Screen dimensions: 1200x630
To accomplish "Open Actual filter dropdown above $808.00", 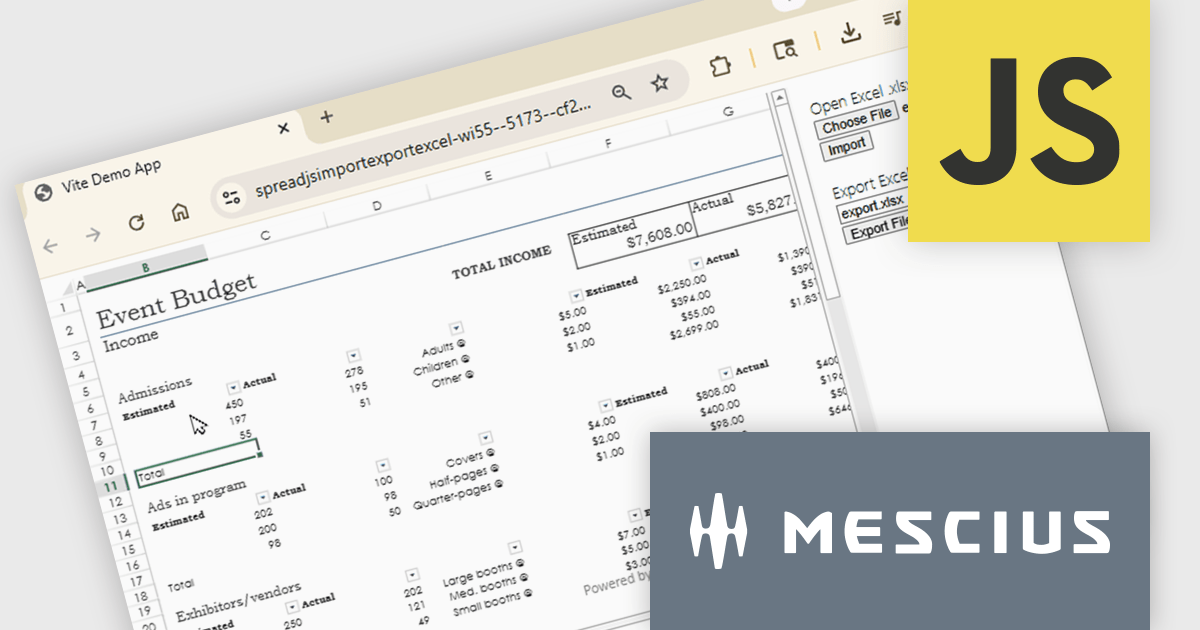I will (725, 372).
